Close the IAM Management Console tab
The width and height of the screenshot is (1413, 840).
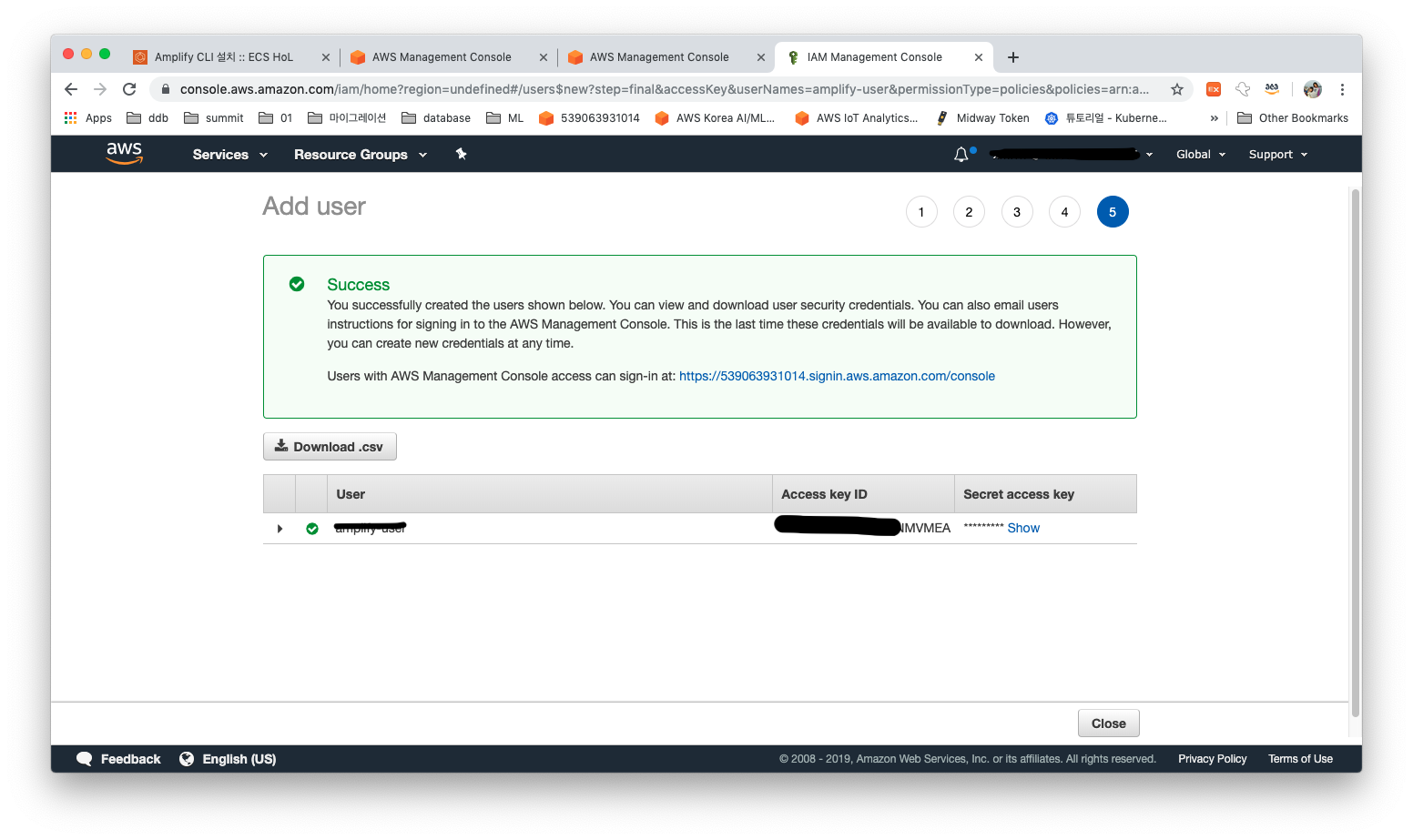tap(979, 57)
